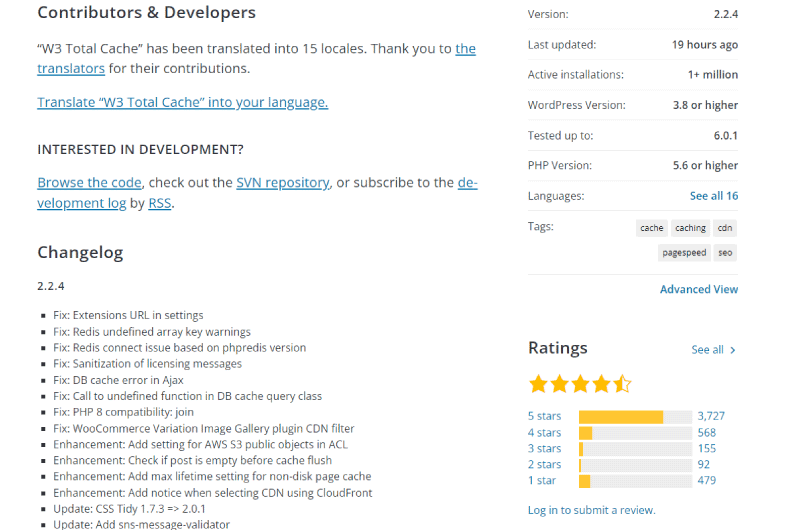Filter reviews by 4 stars
This screenshot has width=800, height=530.
(x=544, y=433)
